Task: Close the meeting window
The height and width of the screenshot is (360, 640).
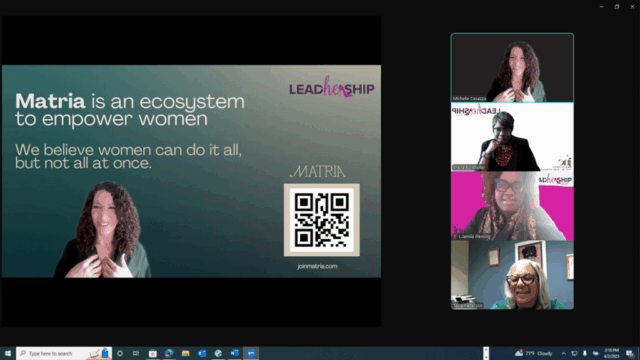Action: [x=632, y=7]
